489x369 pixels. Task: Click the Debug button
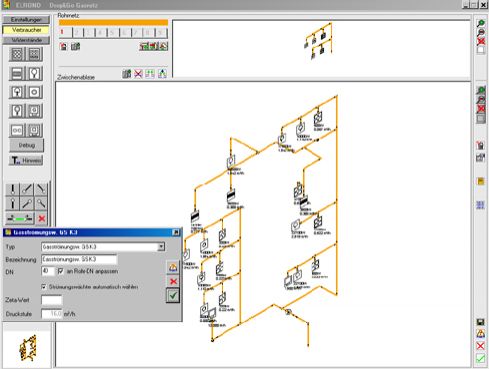click(27, 145)
